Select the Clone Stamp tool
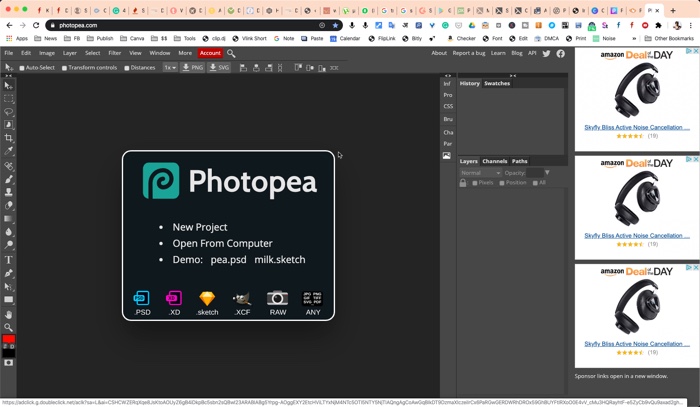Screen dimensions: 700x407 pyautogui.click(x=8, y=192)
